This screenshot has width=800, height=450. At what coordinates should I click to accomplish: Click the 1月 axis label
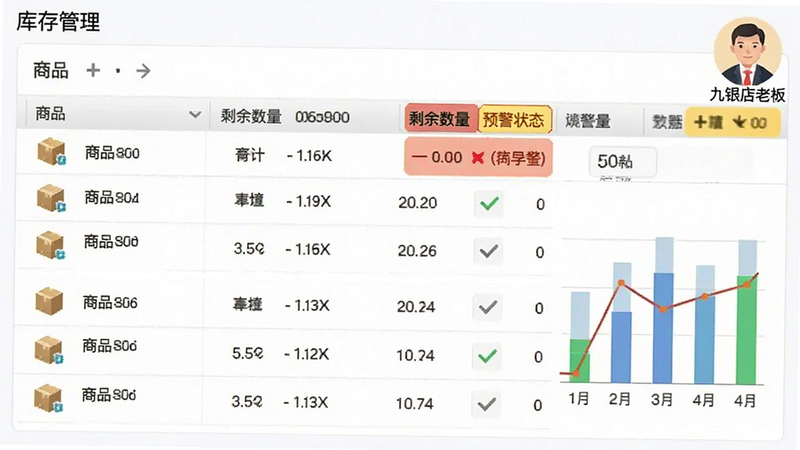tap(579, 399)
